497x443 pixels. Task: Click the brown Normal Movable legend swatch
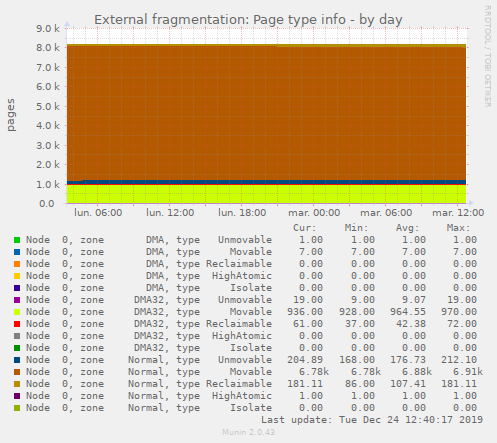pos(17,372)
